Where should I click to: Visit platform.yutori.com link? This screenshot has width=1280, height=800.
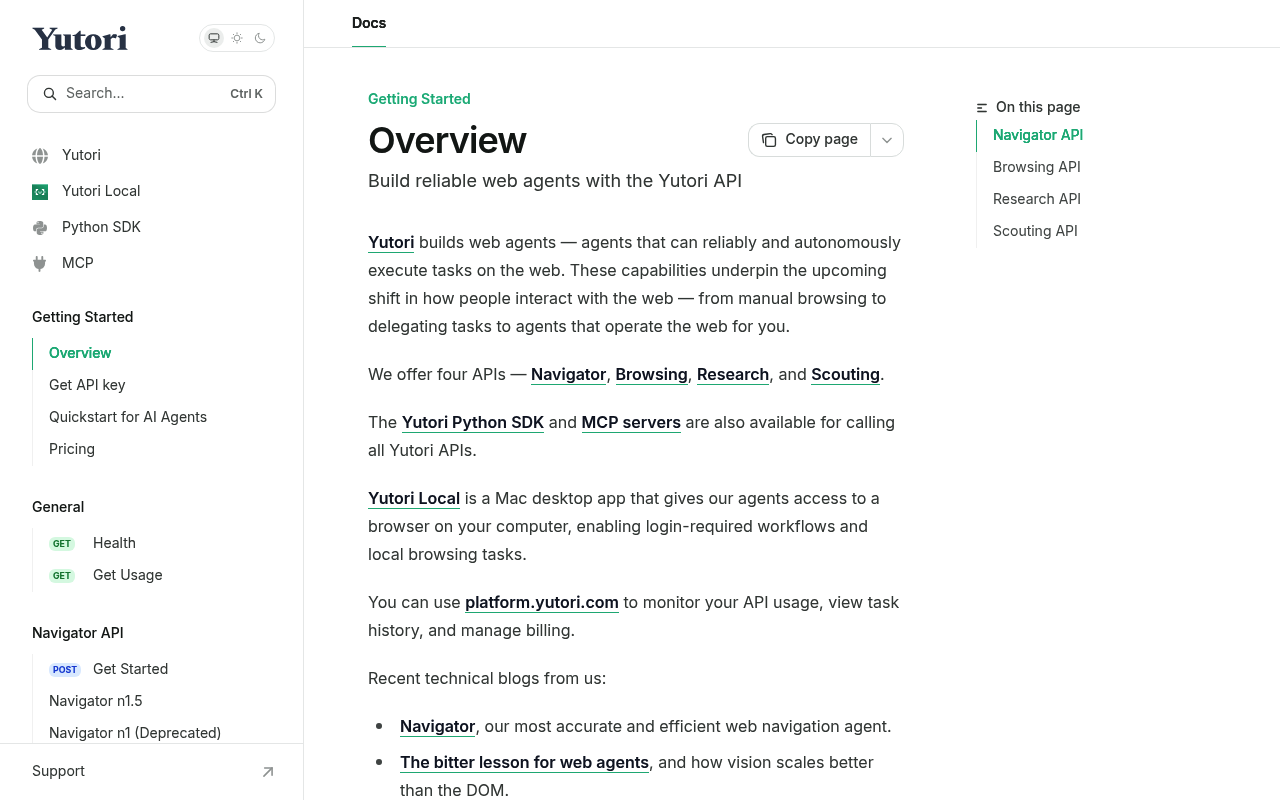(x=542, y=602)
